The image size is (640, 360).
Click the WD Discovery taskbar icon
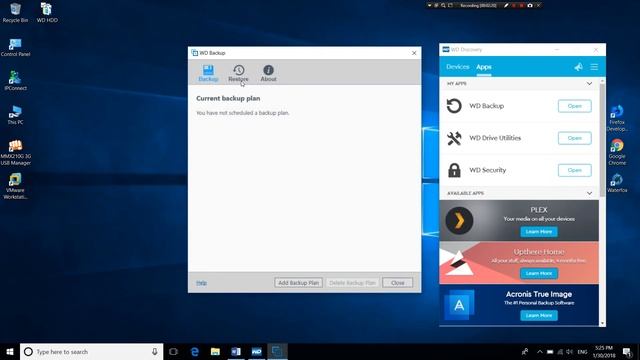pos(256,351)
